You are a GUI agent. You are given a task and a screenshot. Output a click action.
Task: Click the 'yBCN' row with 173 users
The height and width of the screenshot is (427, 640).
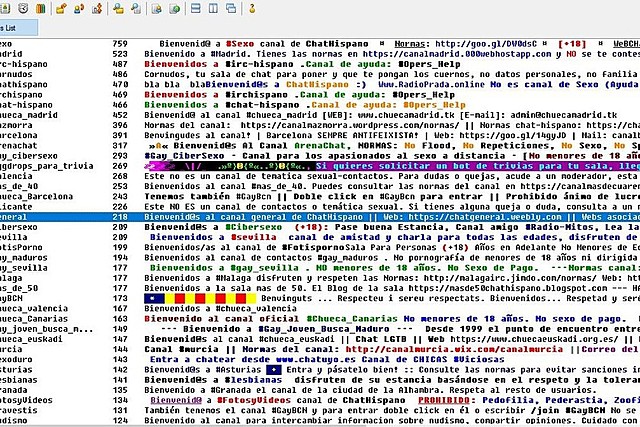pyautogui.click(x=320, y=298)
